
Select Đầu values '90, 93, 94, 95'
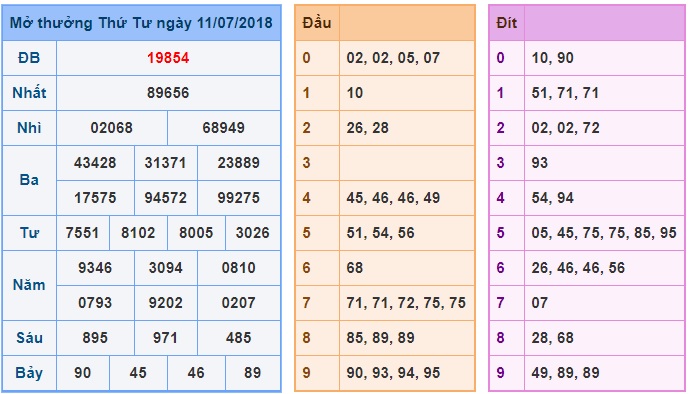point(393,373)
